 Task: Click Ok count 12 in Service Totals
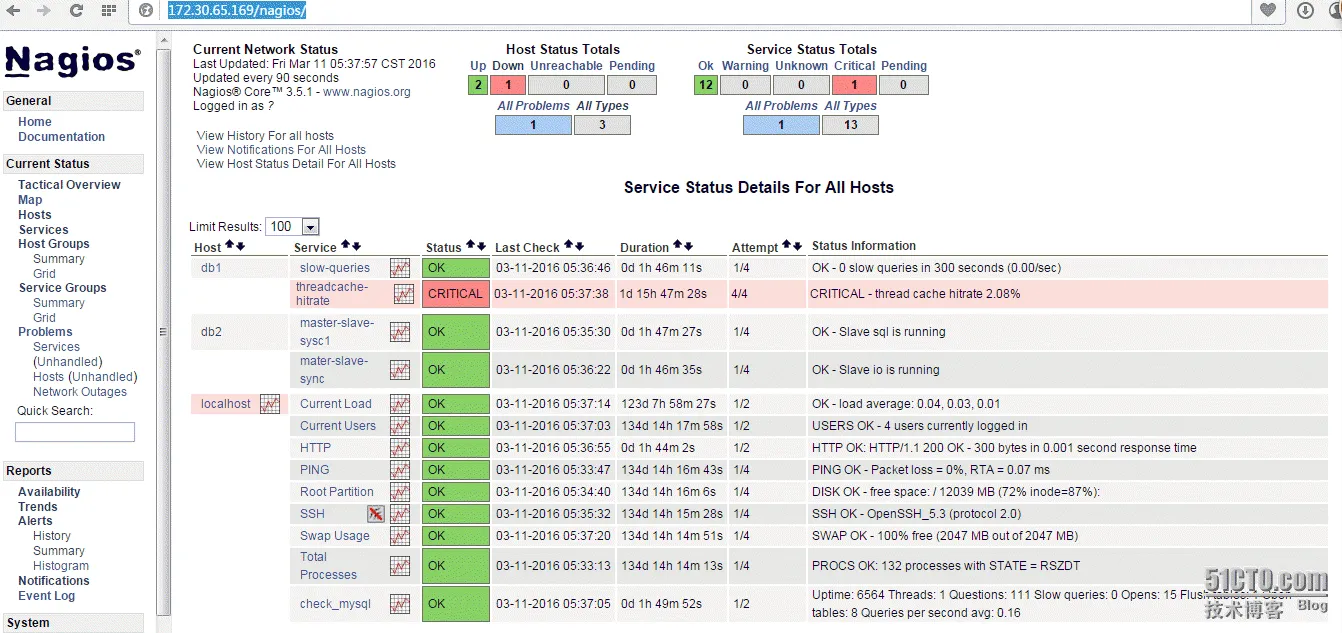click(x=706, y=85)
